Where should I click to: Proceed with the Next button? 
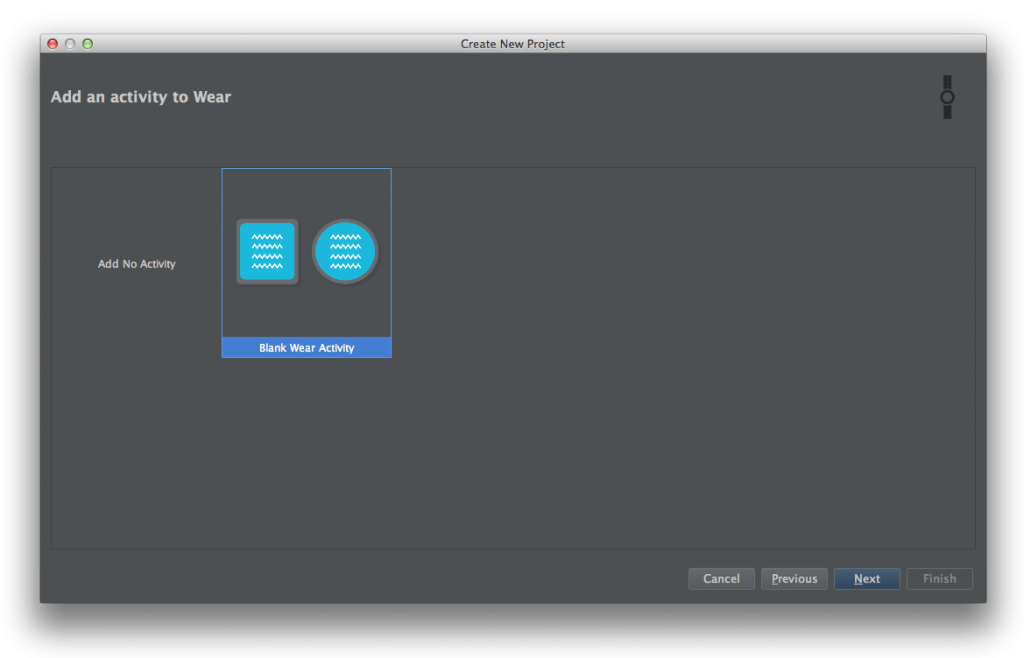[x=866, y=579]
